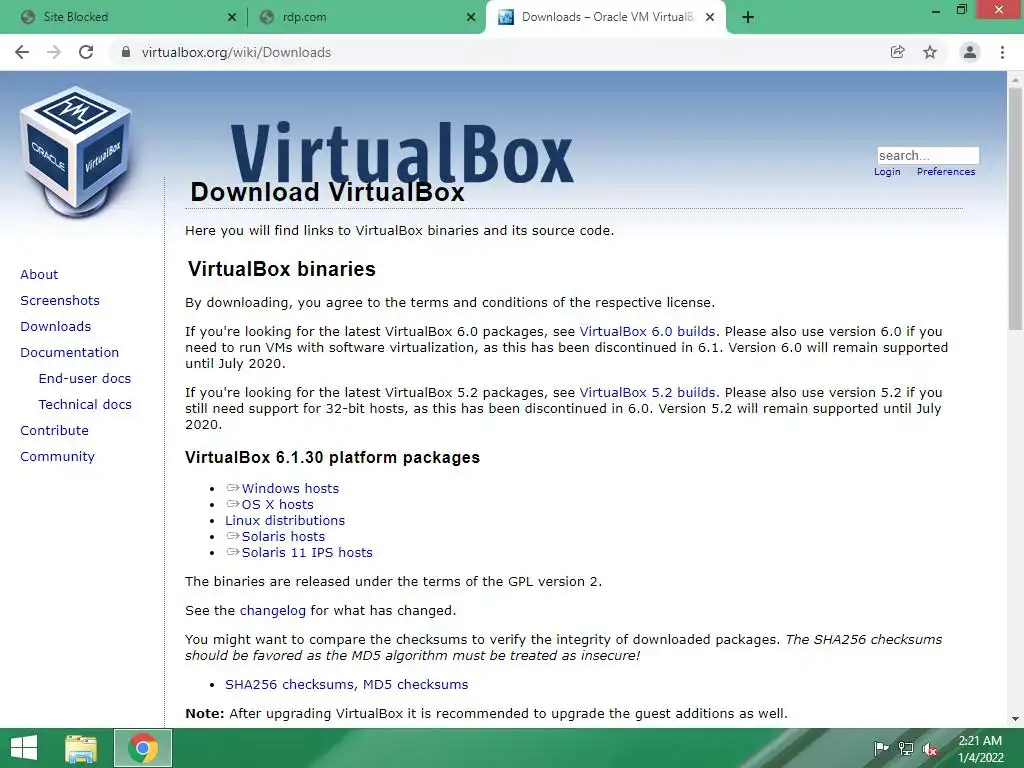Open the About sidebar link
Screen dimensions: 1024x768
tap(39, 274)
